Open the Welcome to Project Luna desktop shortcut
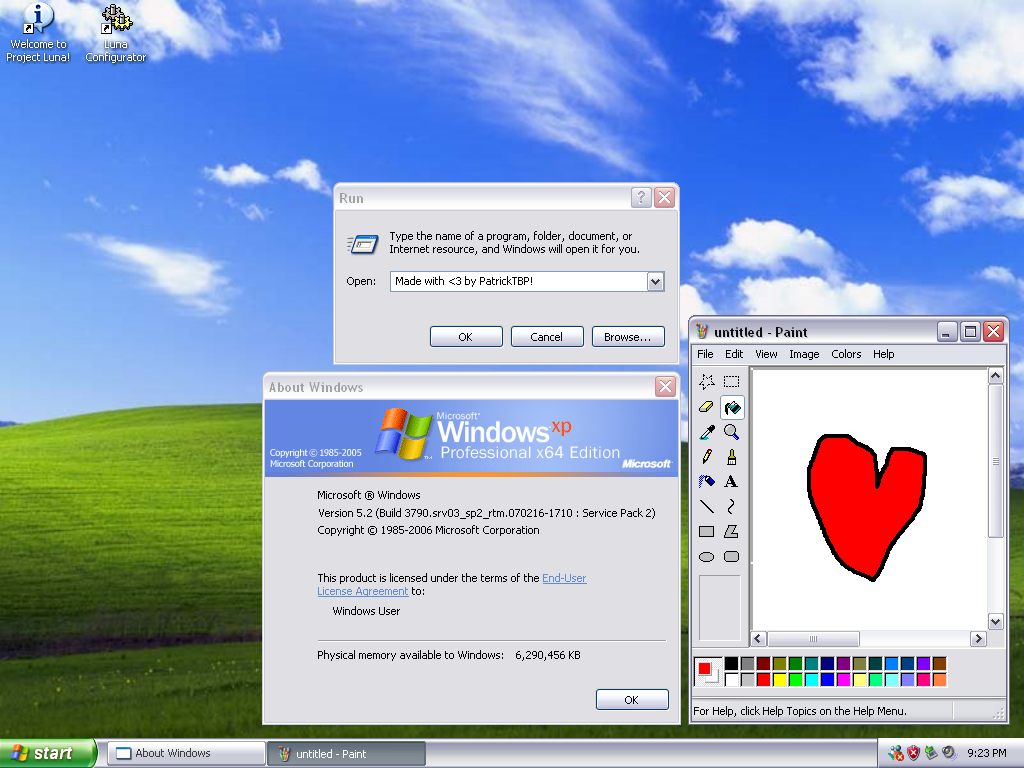Screen dimensions: 1024x768 pos(38,32)
